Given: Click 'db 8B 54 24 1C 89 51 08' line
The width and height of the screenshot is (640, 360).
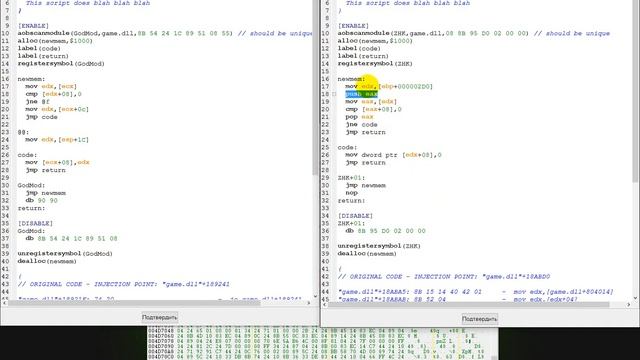Looking at the screenshot, I should [x=71, y=238].
